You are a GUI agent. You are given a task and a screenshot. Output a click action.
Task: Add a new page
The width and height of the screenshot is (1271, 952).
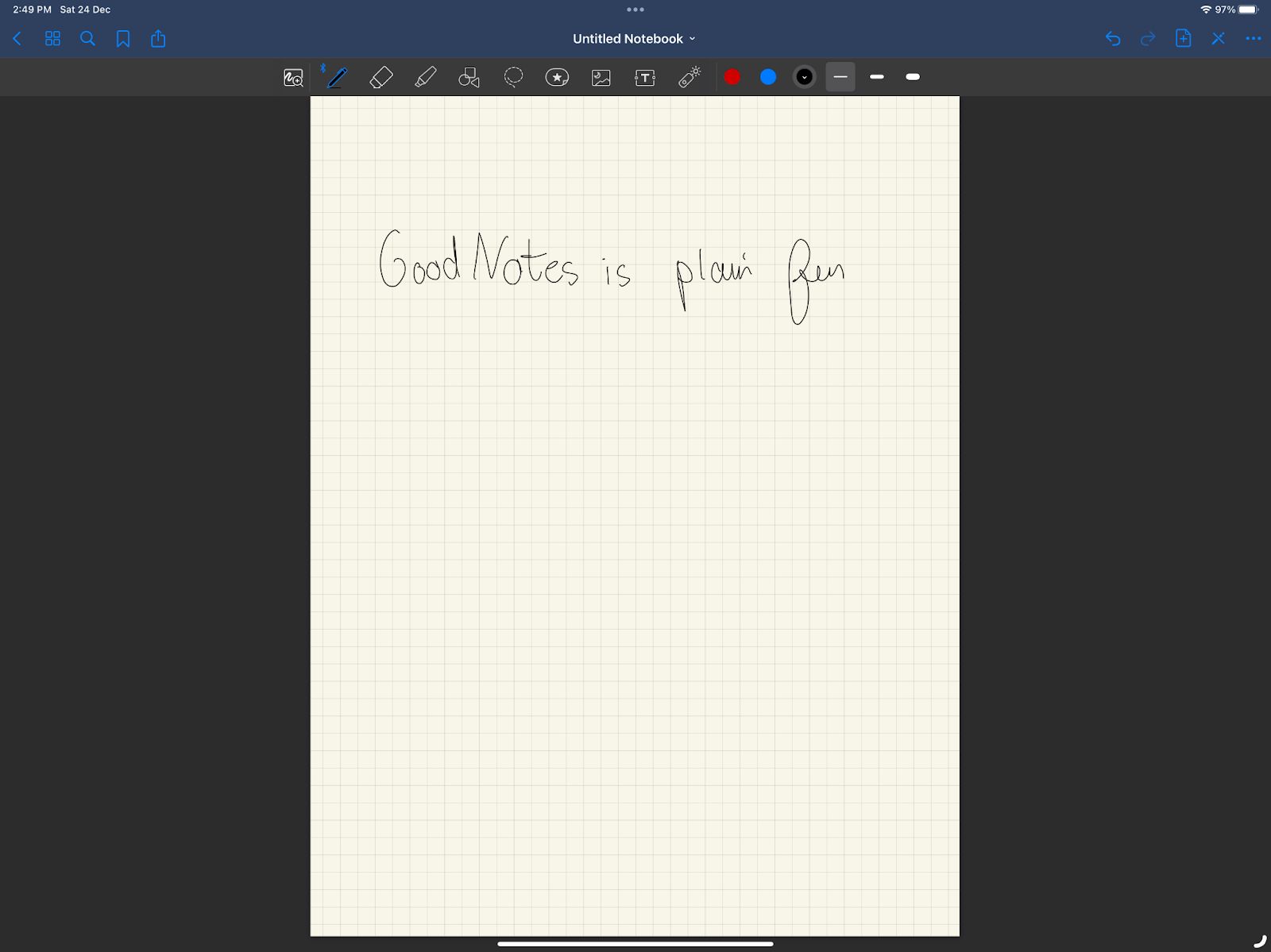(x=1183, y=38)
